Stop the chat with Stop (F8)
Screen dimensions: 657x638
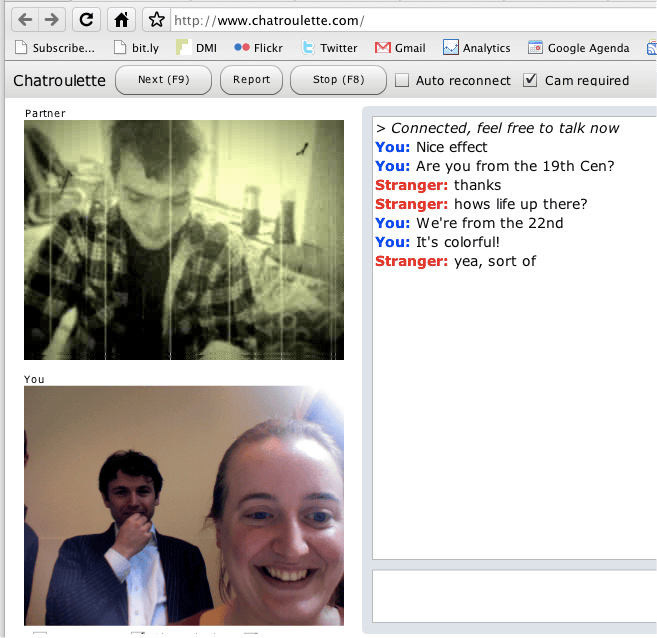pyautogui.click(x=338, y=80)
